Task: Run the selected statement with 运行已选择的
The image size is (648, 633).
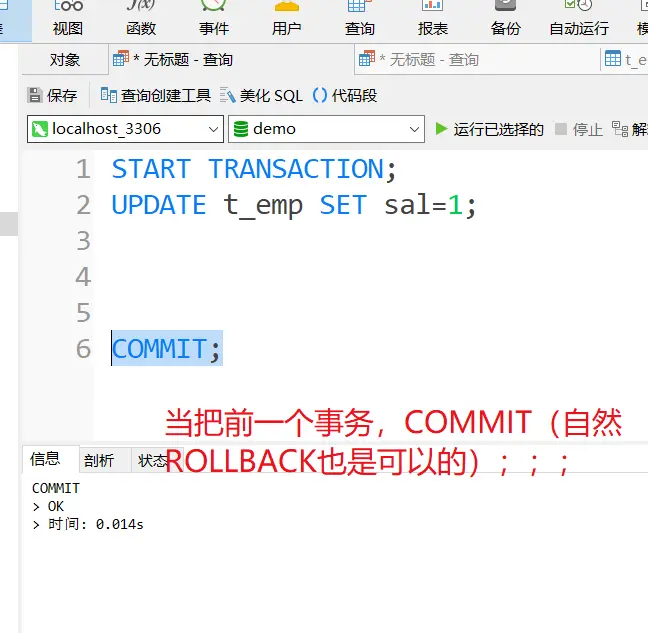Action: click(x=489, y=129)
